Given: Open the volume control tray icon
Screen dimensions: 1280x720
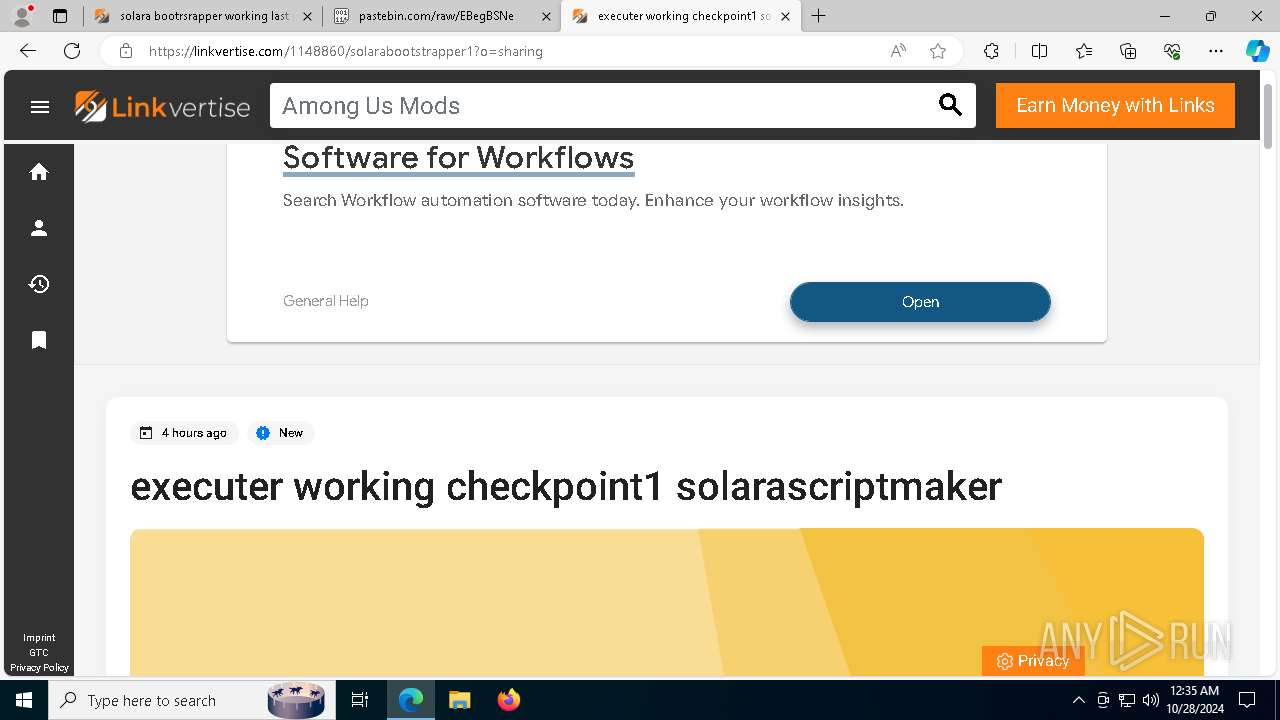Looking at the screenshot, I should point(1150,700).
